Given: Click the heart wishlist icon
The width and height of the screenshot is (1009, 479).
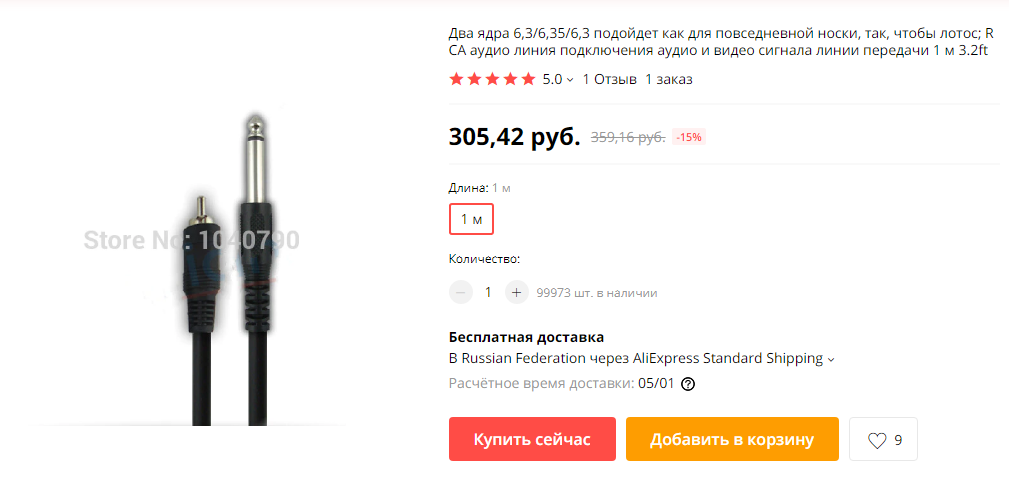Looking at the screenshot, I should click(877, 440).
